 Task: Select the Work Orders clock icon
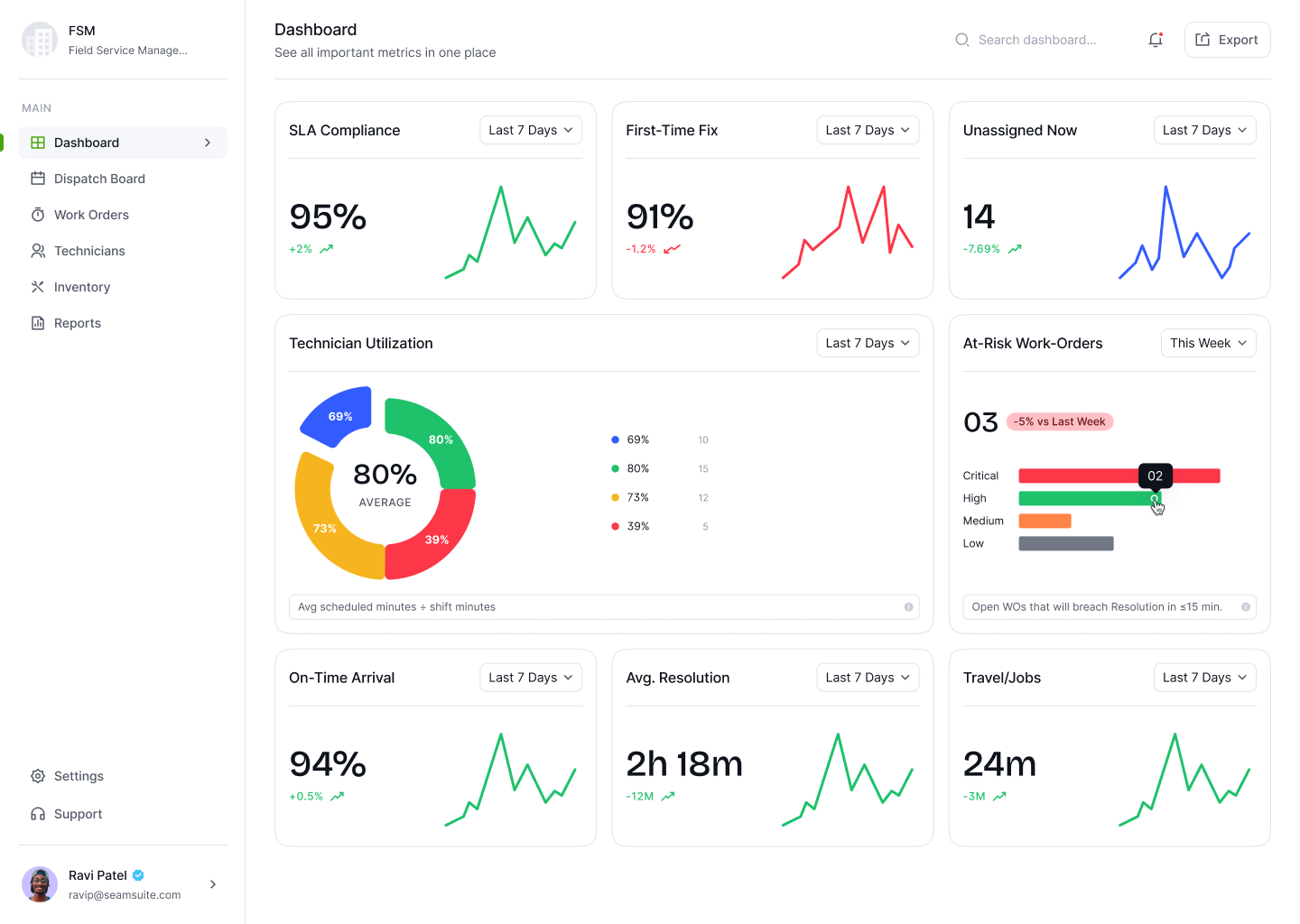pyautogui.click(x=38, y=215)
